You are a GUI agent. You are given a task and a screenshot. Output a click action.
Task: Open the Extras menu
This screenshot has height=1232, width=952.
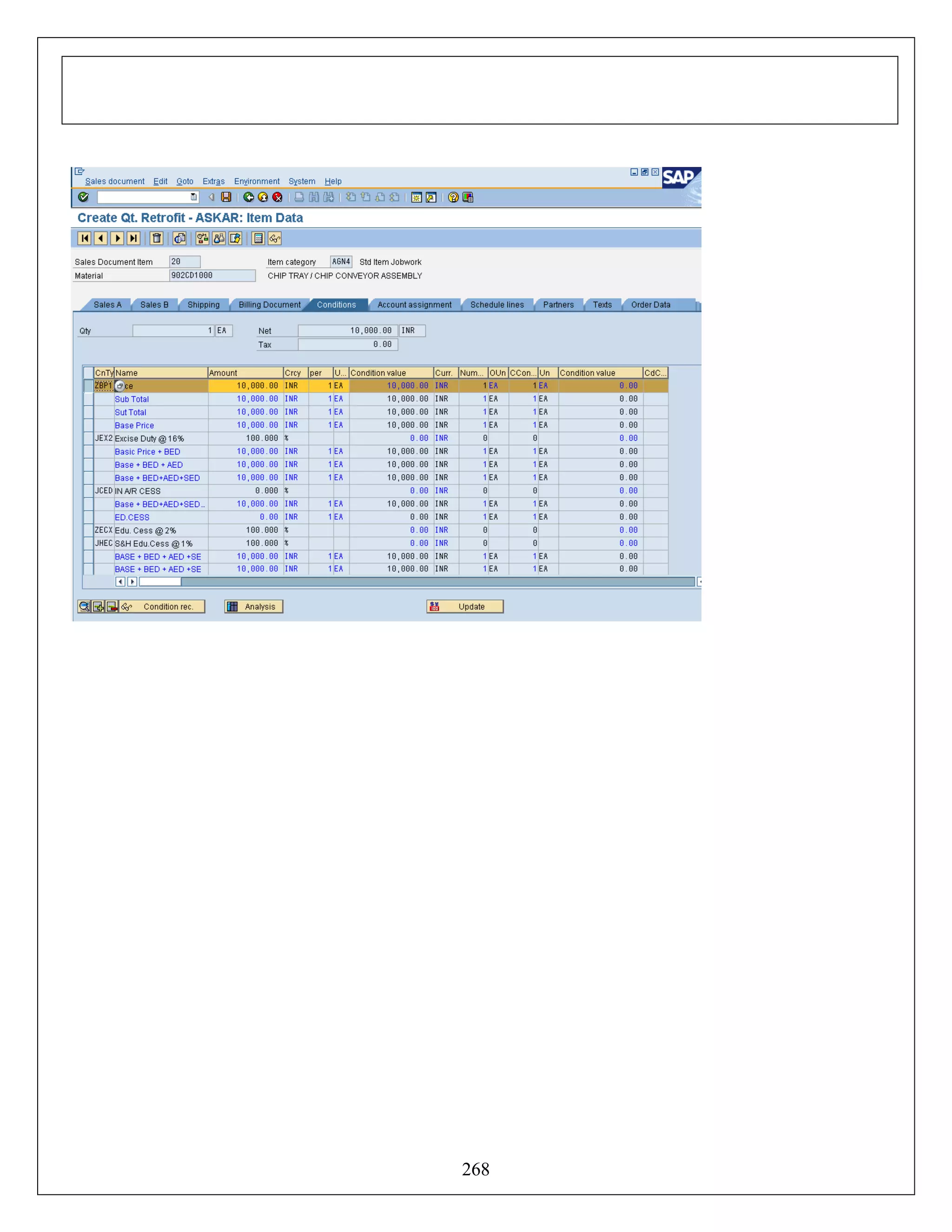[213, 181]
